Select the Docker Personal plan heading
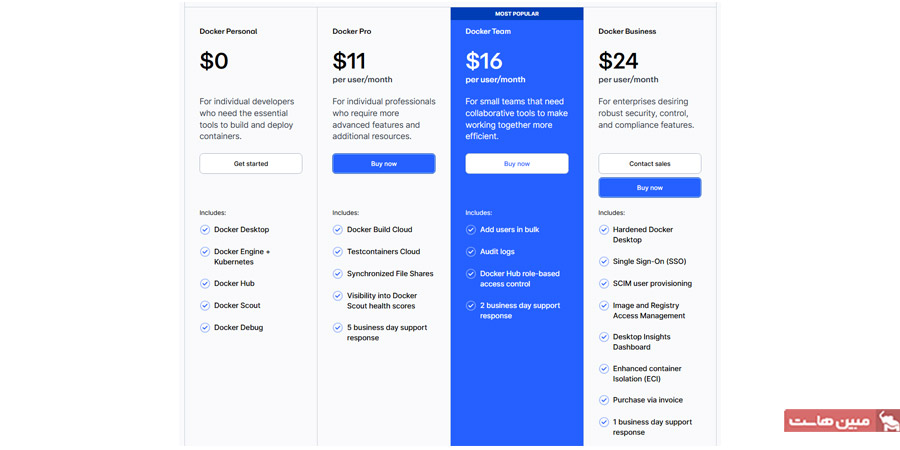The height and width of the screenshot is (450, 900). pyautogui.click(x=228, y=32)
